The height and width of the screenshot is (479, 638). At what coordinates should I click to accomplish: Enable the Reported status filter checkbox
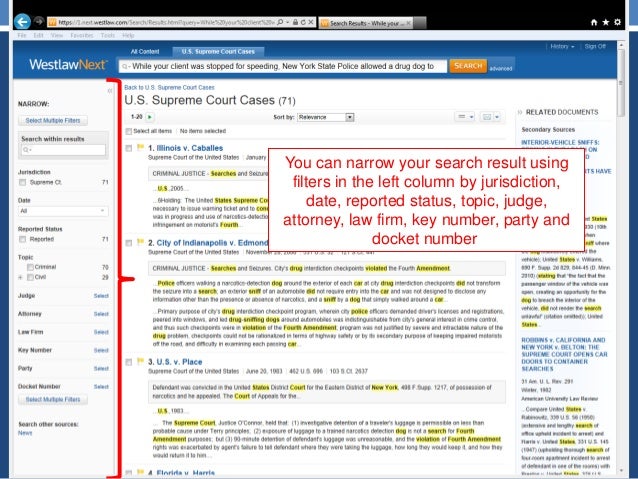(23, 239)
